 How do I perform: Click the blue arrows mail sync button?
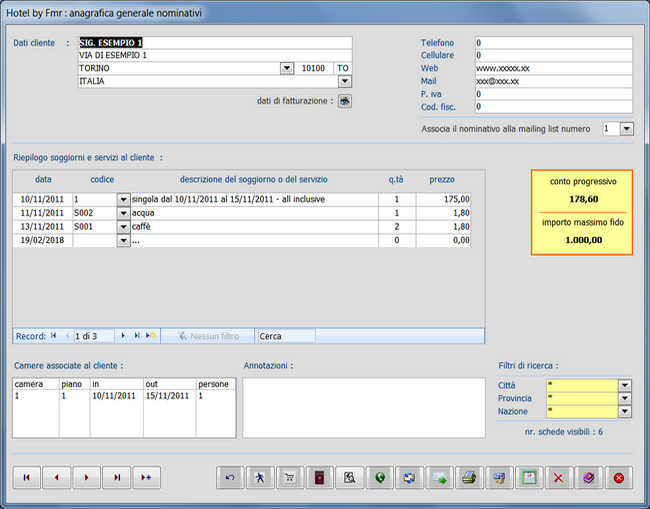pos(409,477)
